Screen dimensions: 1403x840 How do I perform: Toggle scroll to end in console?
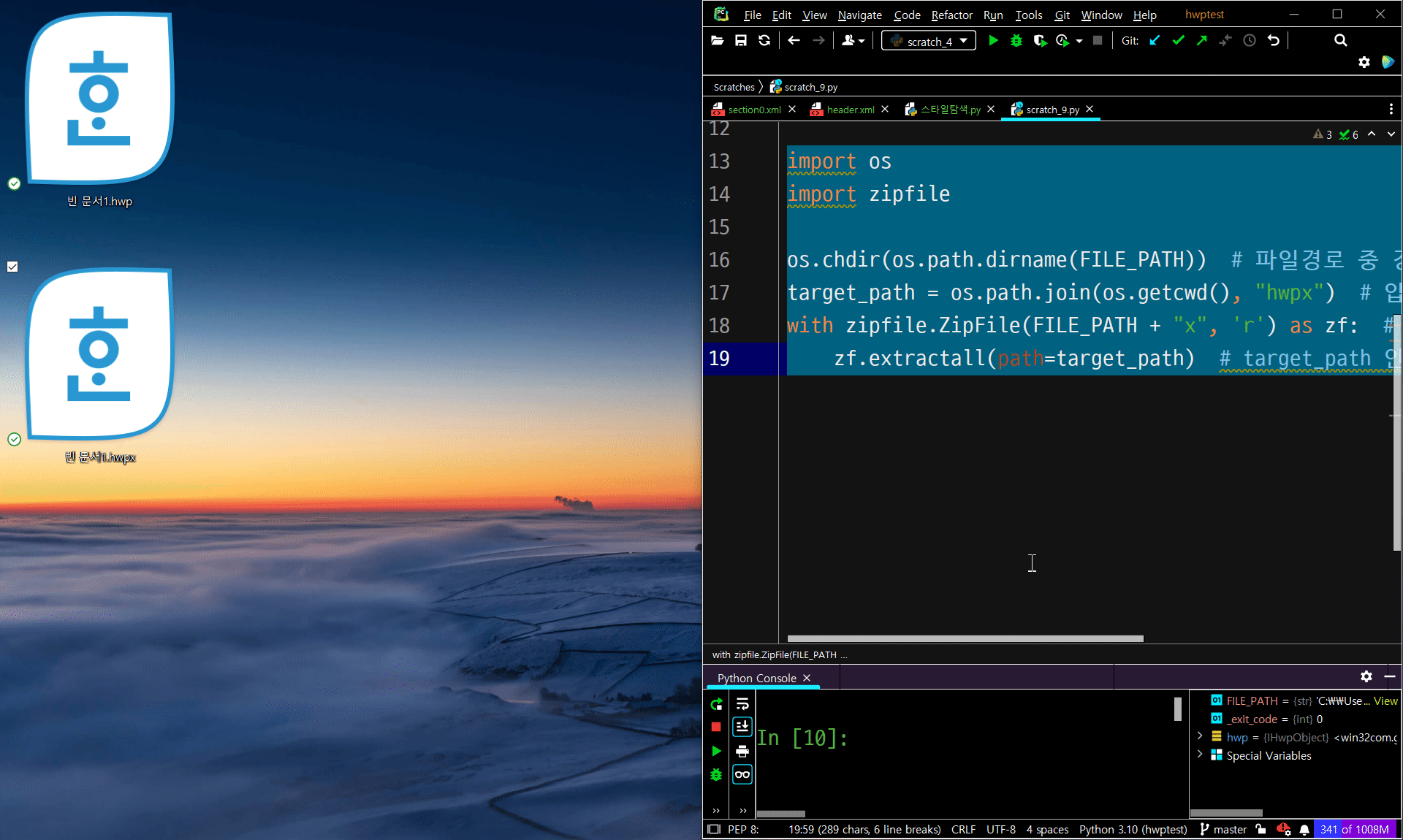pyautogui.click(x=742, y=726)
